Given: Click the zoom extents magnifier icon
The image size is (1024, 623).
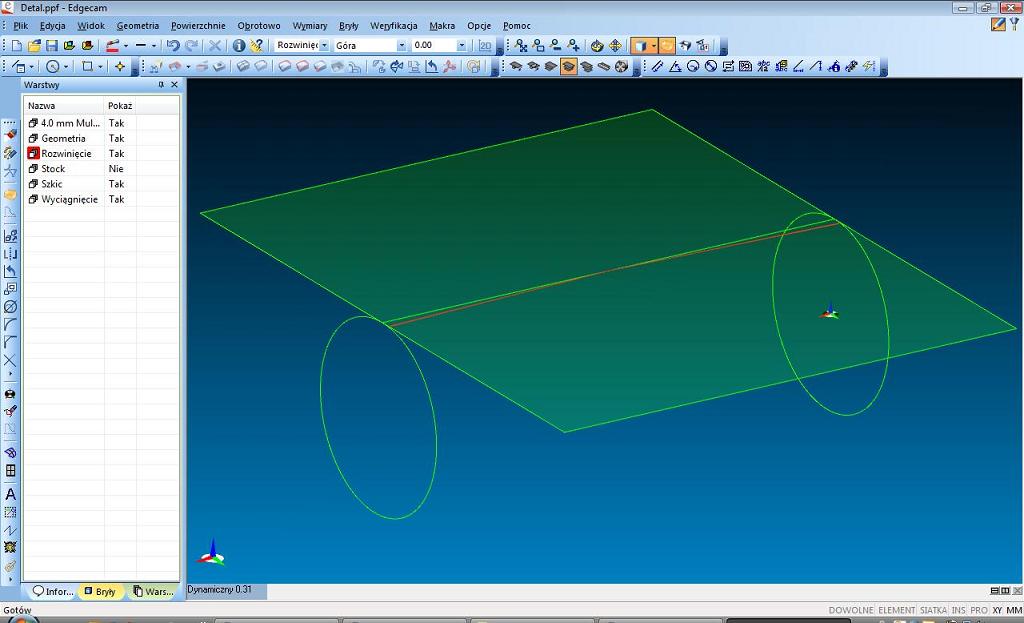Looking at the screenshot, I should click(x=520, y=46).
